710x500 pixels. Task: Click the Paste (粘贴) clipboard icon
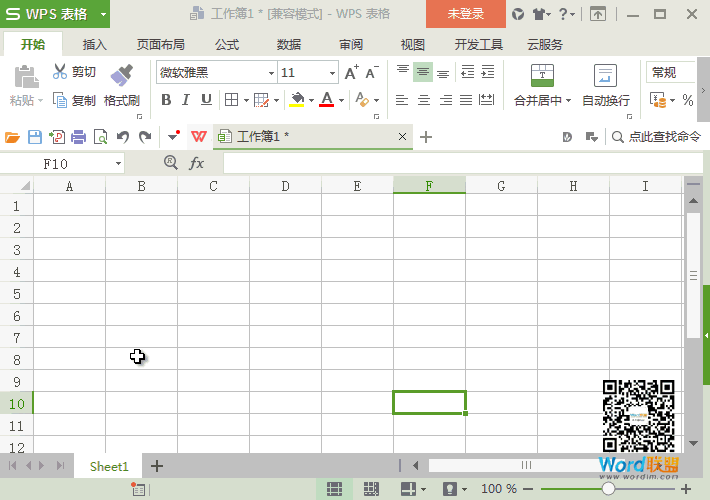(x=26, y=76)
